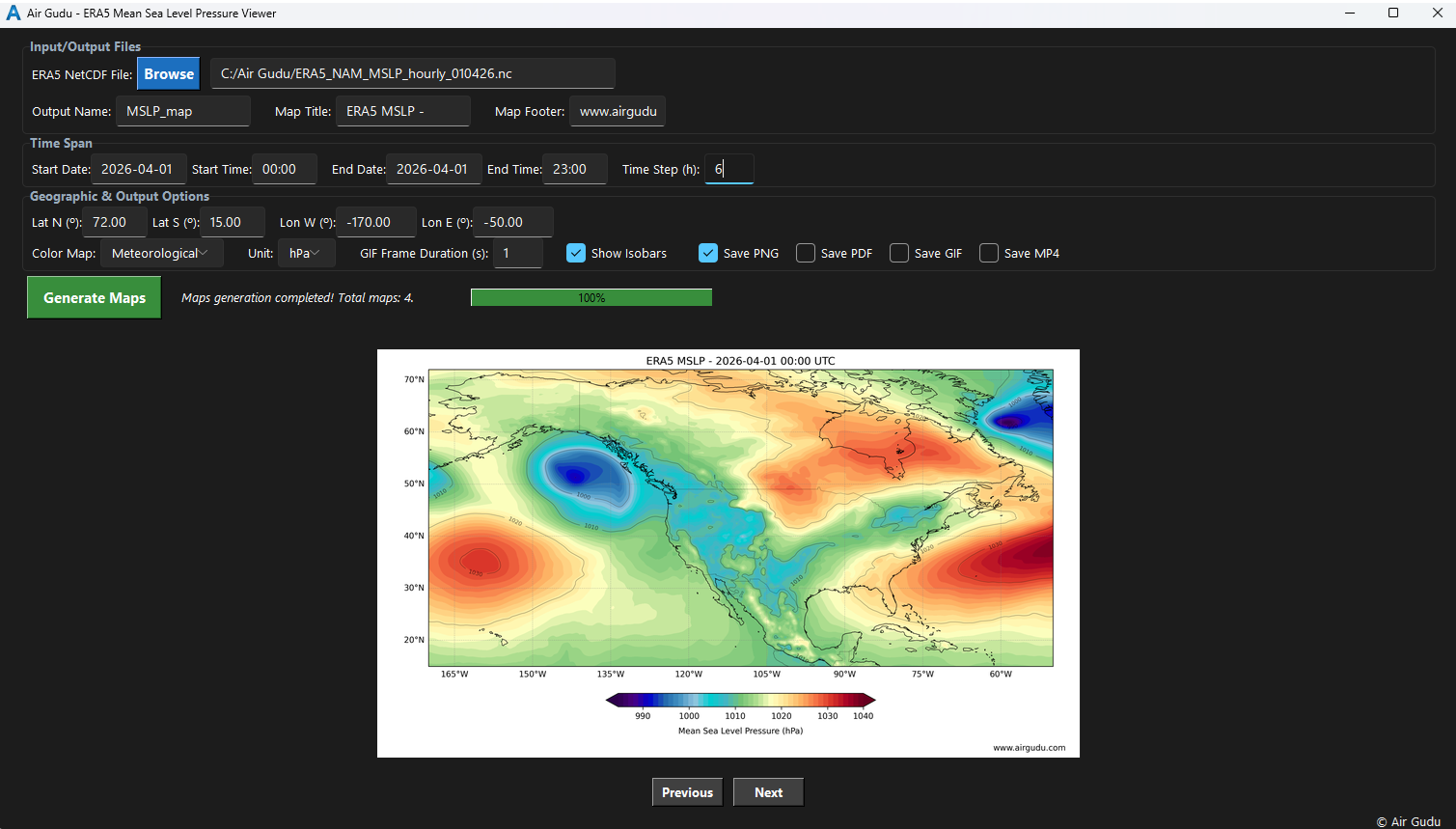Screen dimensions: 1456x829
Task: Click the Air Gudu app icon in title bar
Action: 14,14
